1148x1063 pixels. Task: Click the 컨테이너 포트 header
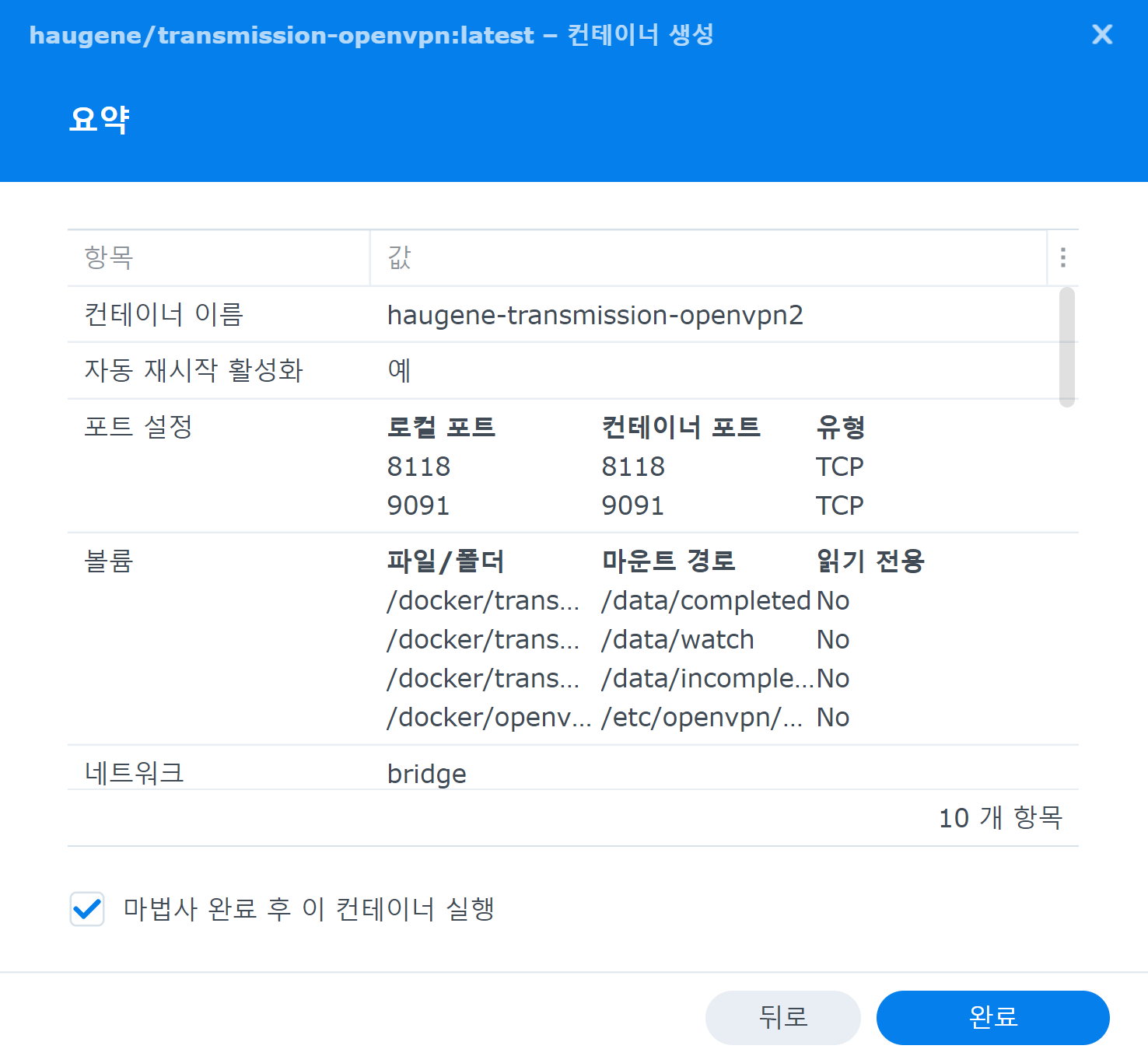[681, 427]
